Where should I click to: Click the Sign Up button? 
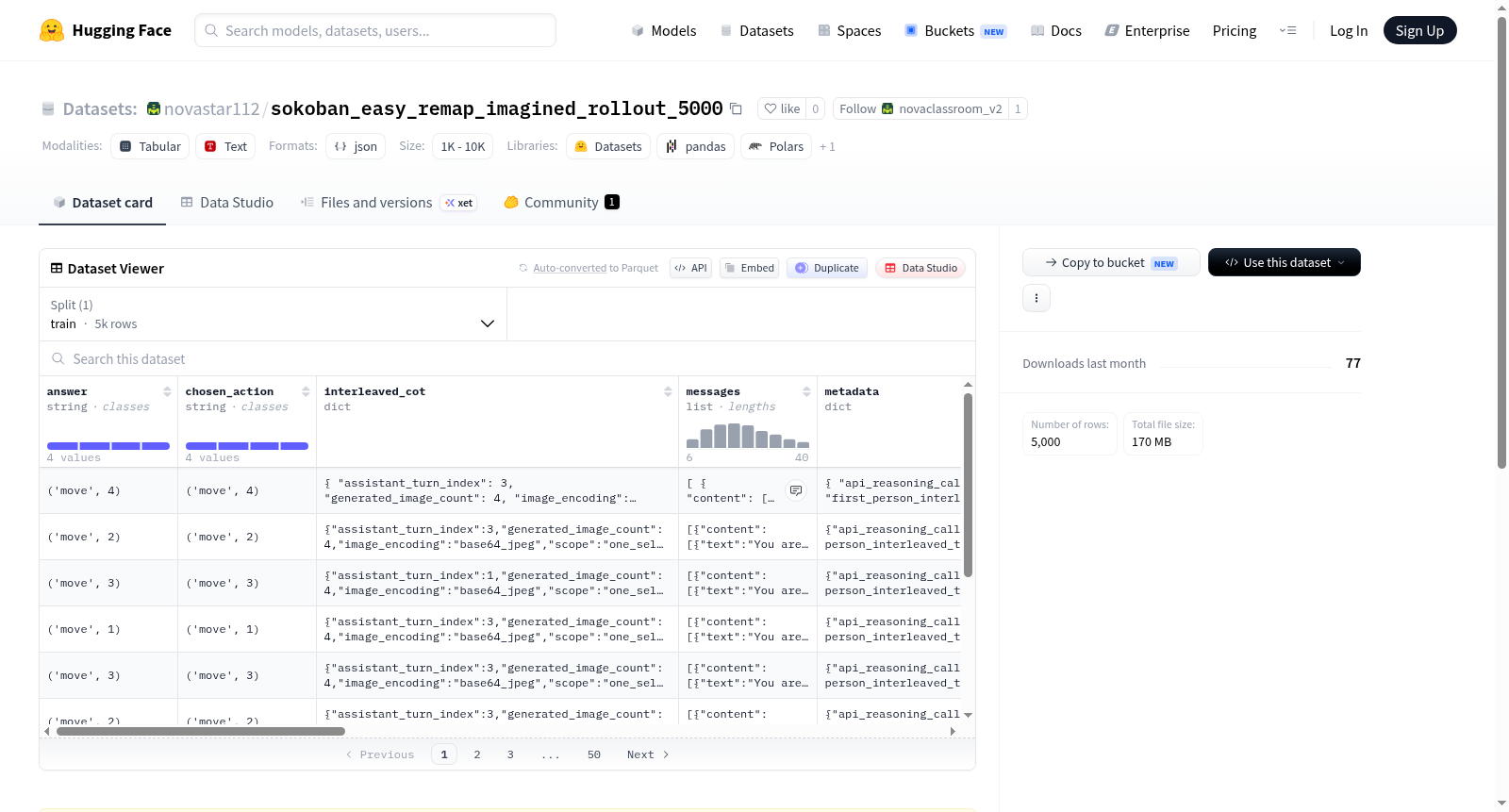point(1419,31)
